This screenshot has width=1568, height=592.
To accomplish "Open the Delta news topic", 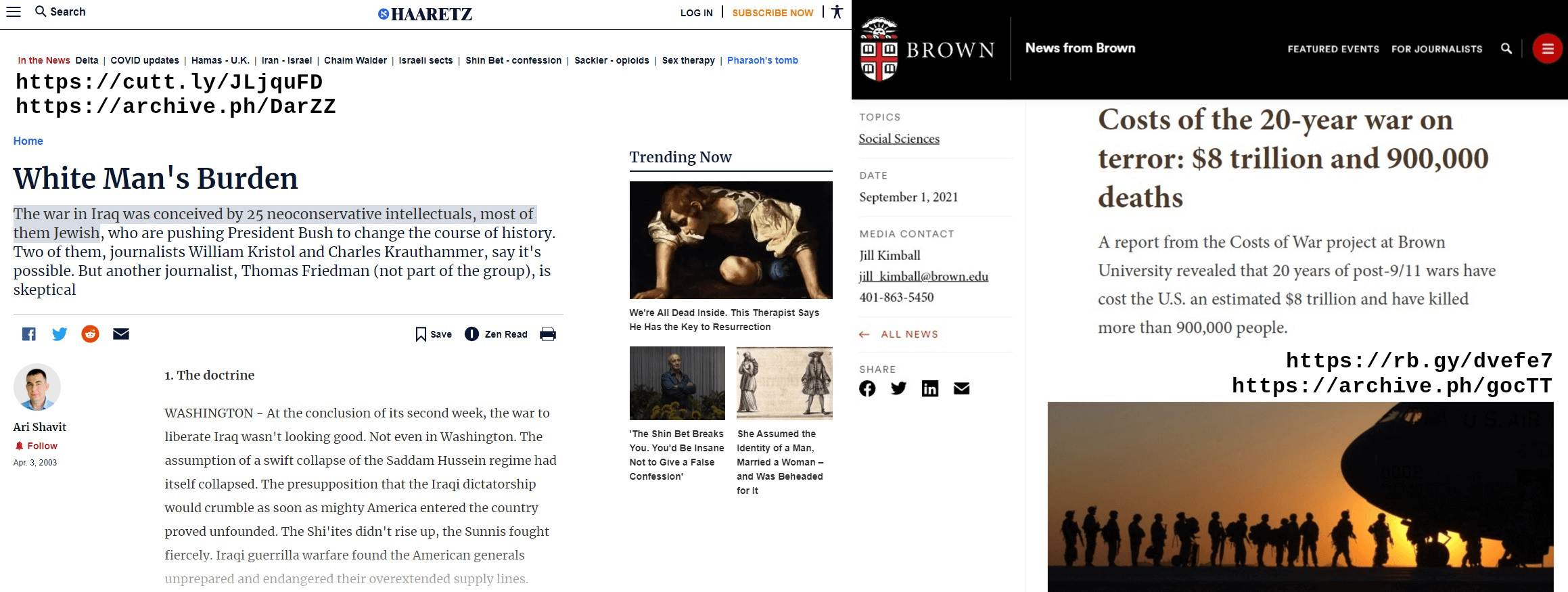I will click(87, 60).
